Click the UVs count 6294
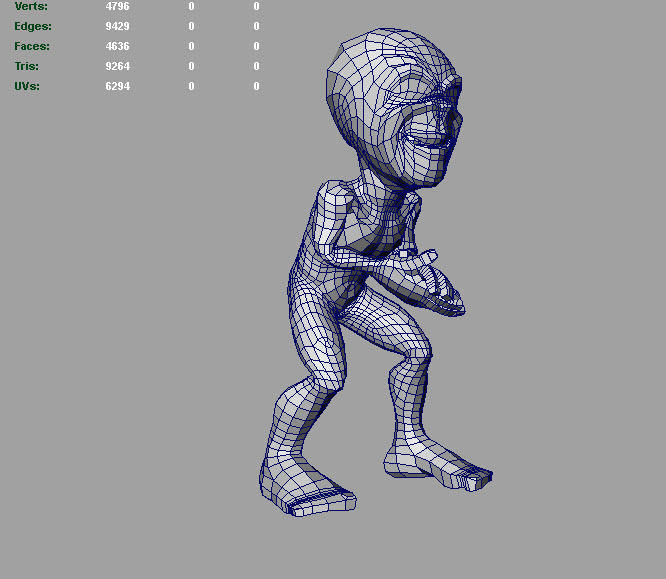 (118, 86)
